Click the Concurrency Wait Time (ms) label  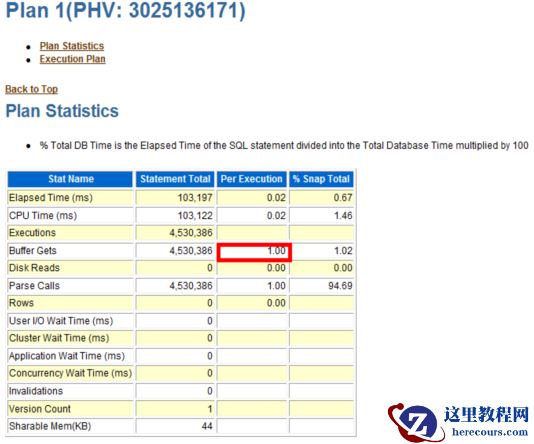[70, 373]
